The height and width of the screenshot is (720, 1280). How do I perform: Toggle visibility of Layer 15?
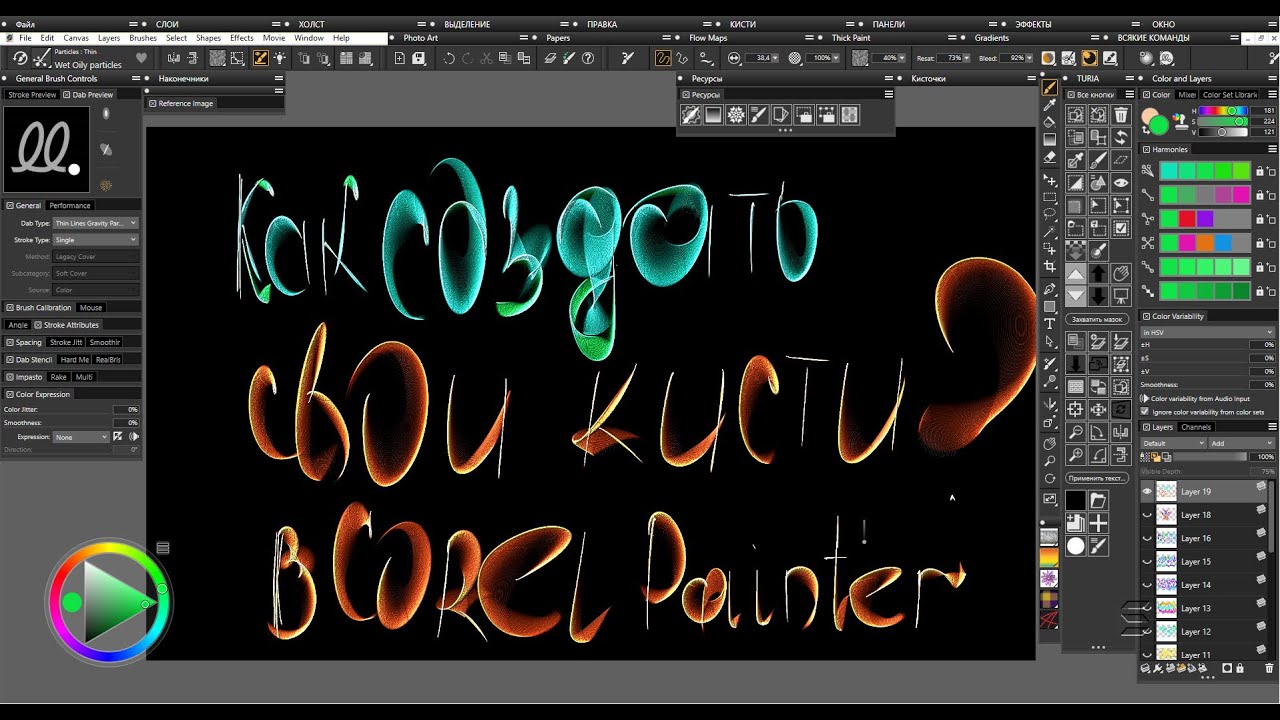click(x=1147, y=561)
